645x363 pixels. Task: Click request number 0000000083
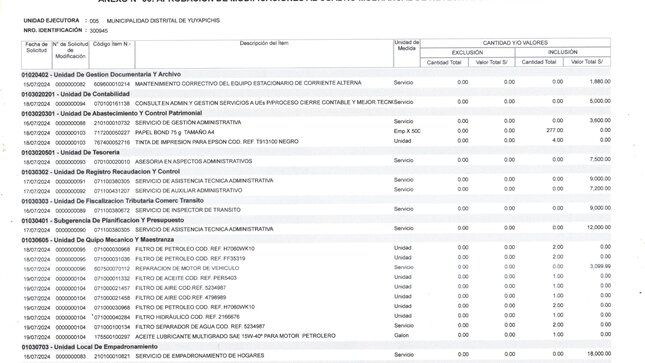click(70, 356)
